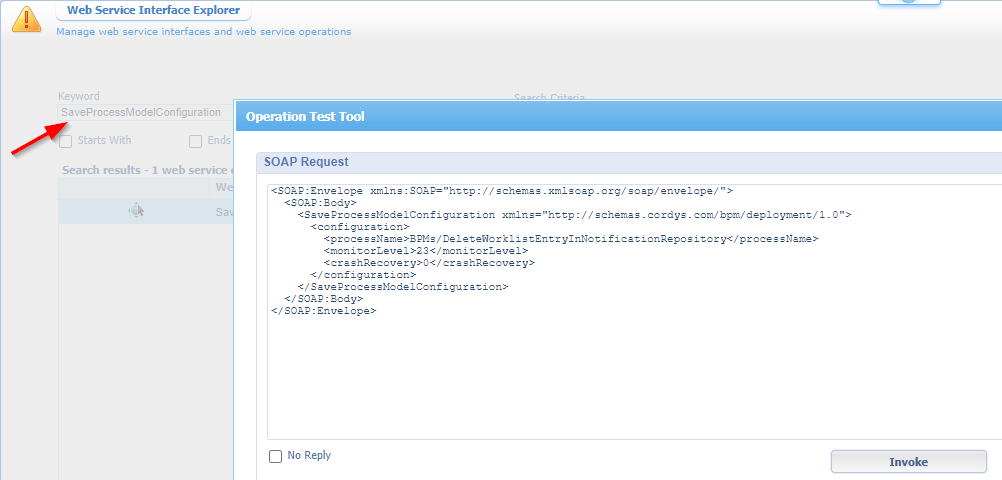
Task: Click the Operation Test Tool title bar
Action: [x=600, y=116]
